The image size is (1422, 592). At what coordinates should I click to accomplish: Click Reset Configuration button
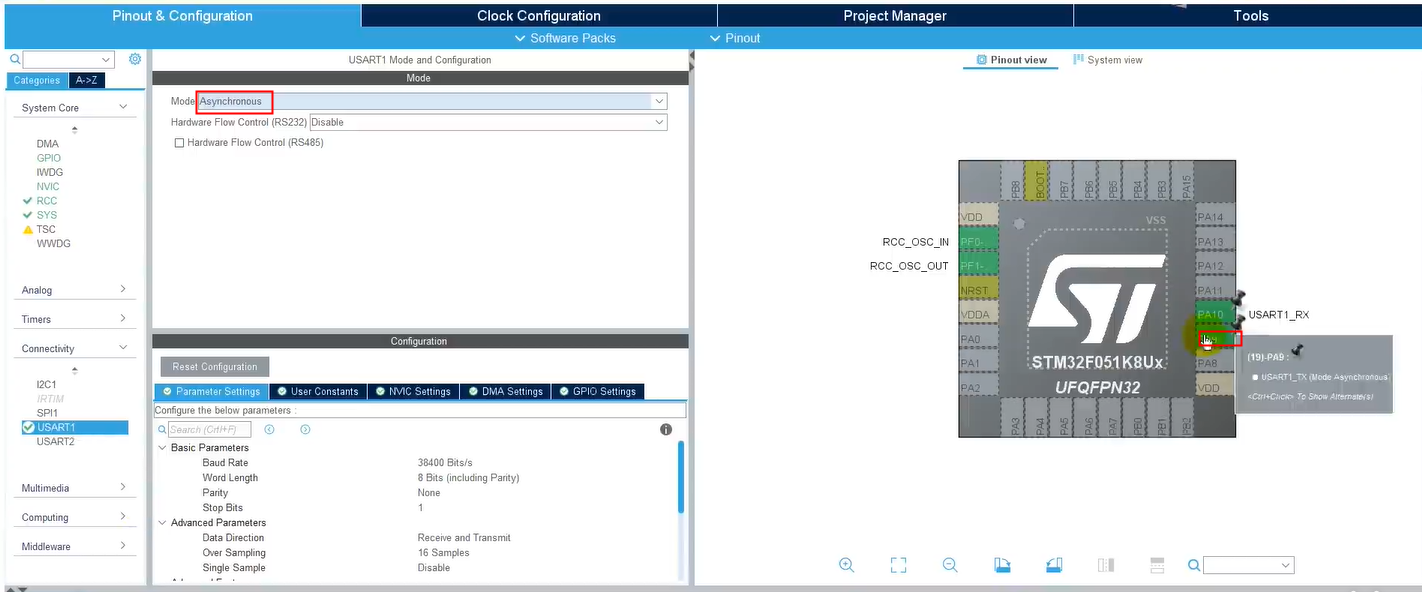click(215, 367)
